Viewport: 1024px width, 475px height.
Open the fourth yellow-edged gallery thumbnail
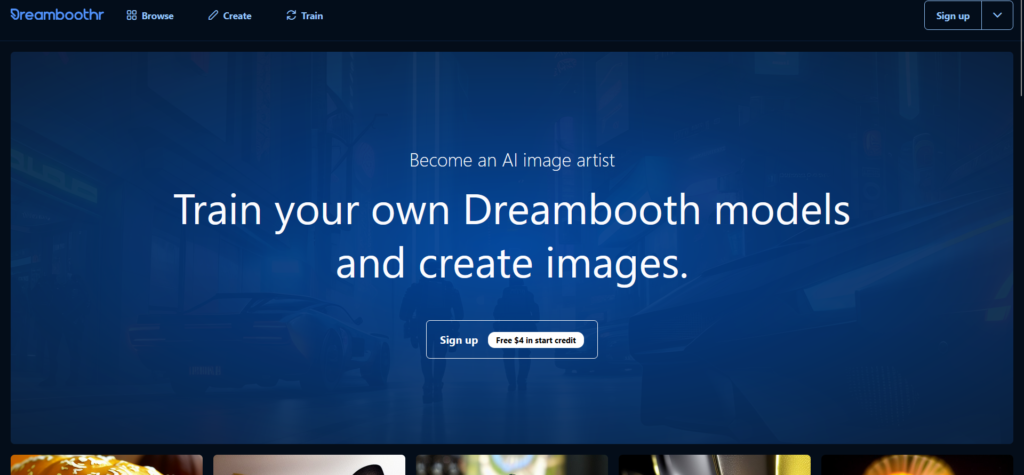(714, 465)
